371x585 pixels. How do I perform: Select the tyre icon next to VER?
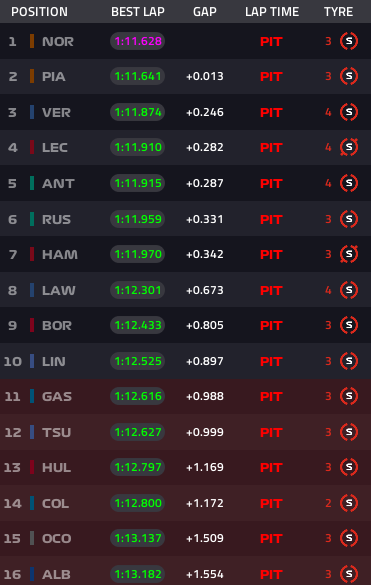349,112
